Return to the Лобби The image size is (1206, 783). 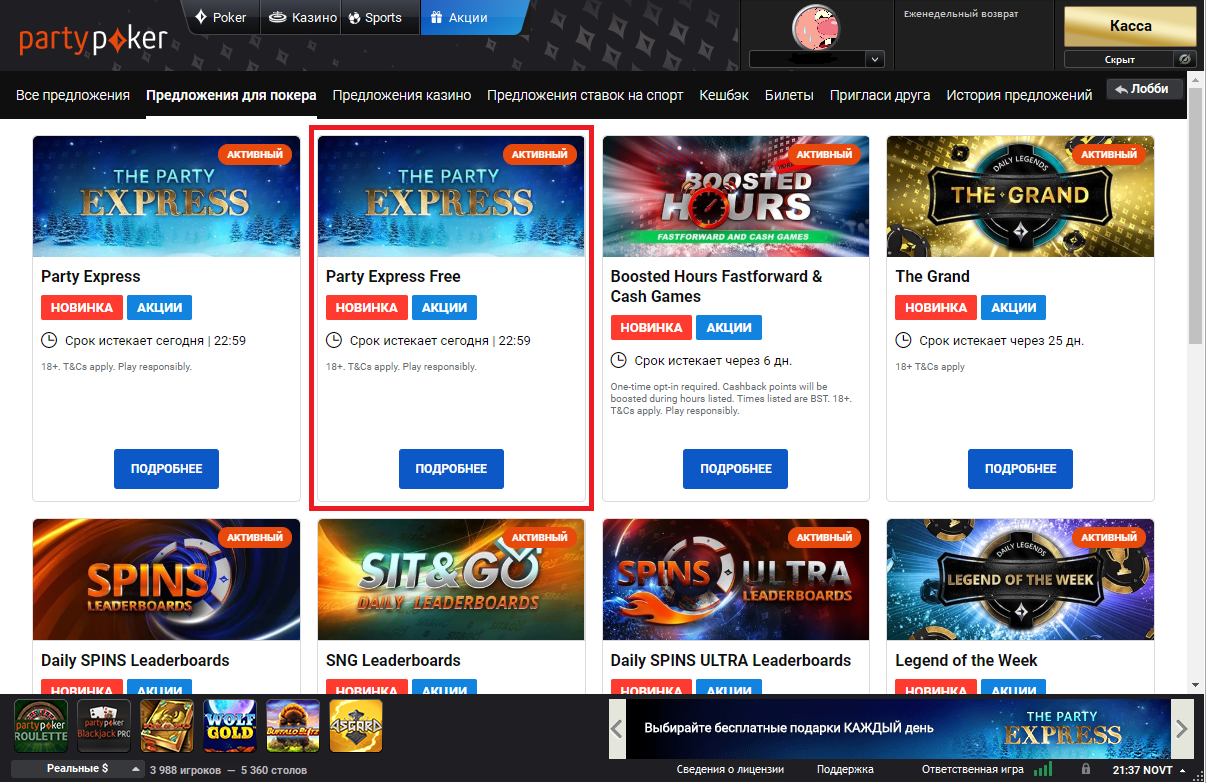pyautogui.click(x=1145, y=89)
